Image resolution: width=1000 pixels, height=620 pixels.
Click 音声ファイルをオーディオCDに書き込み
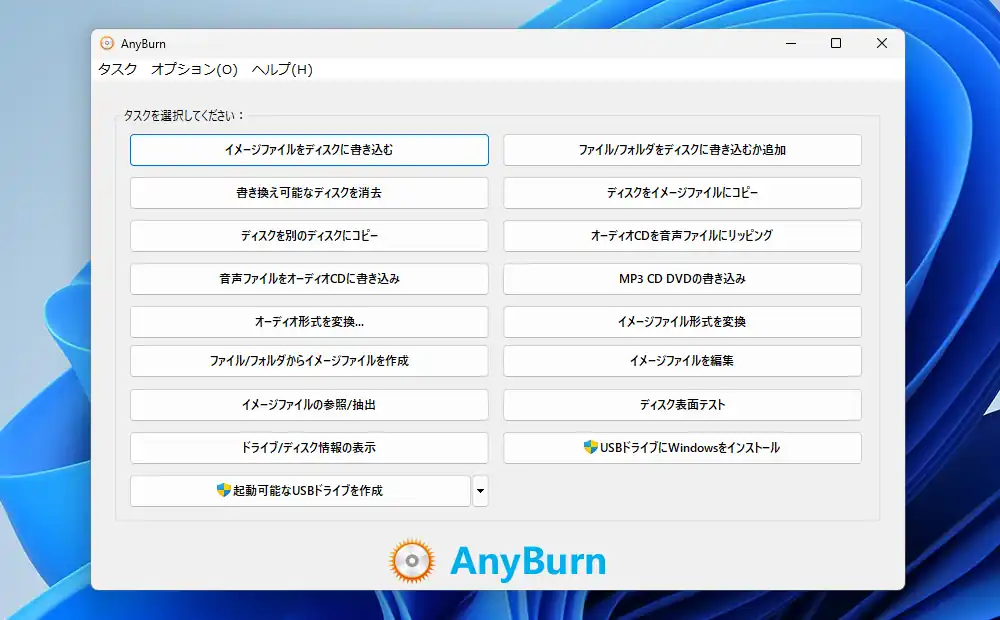[309, 279]
